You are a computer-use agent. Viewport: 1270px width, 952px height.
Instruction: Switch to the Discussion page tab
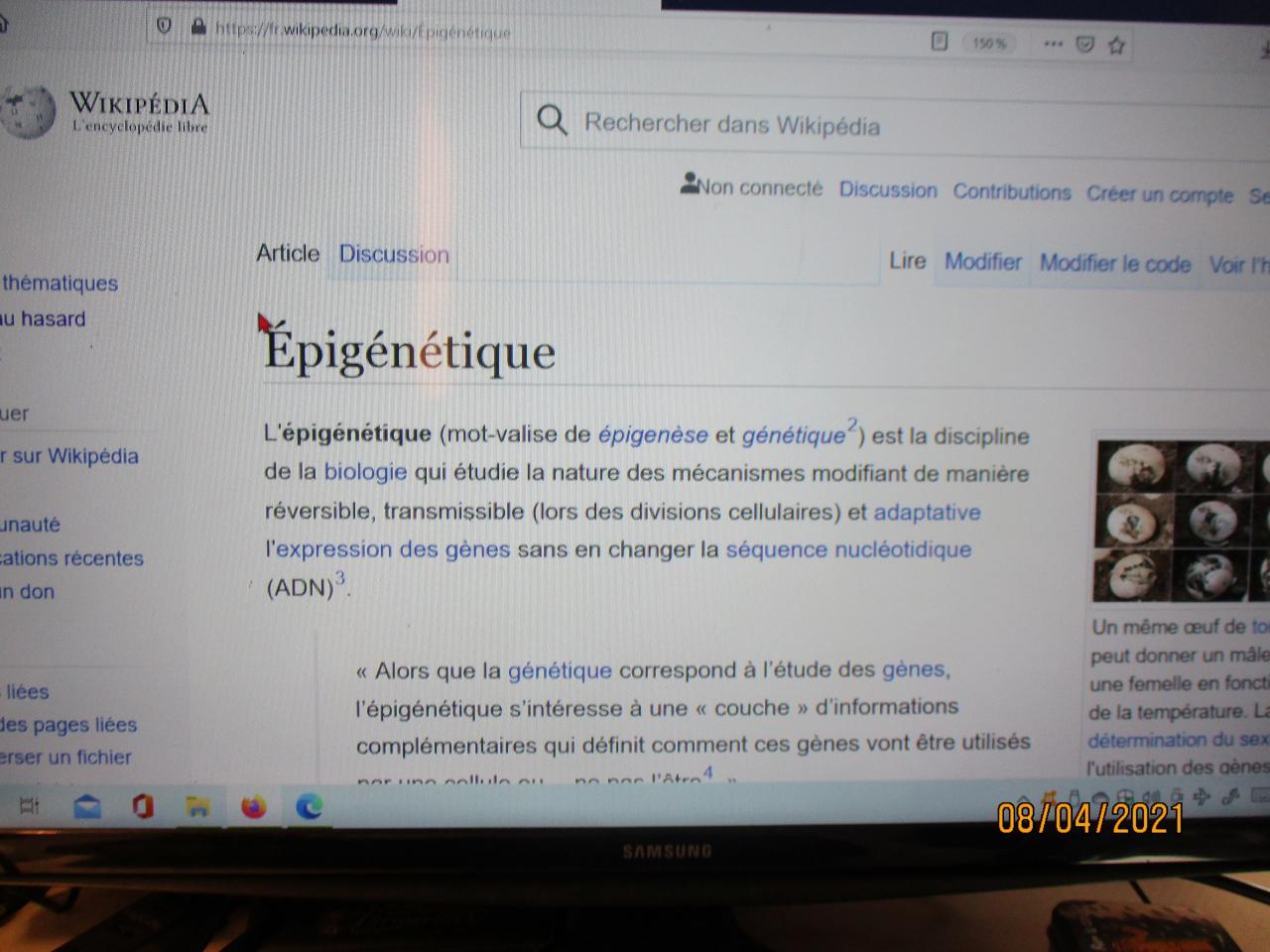[394, 254]
